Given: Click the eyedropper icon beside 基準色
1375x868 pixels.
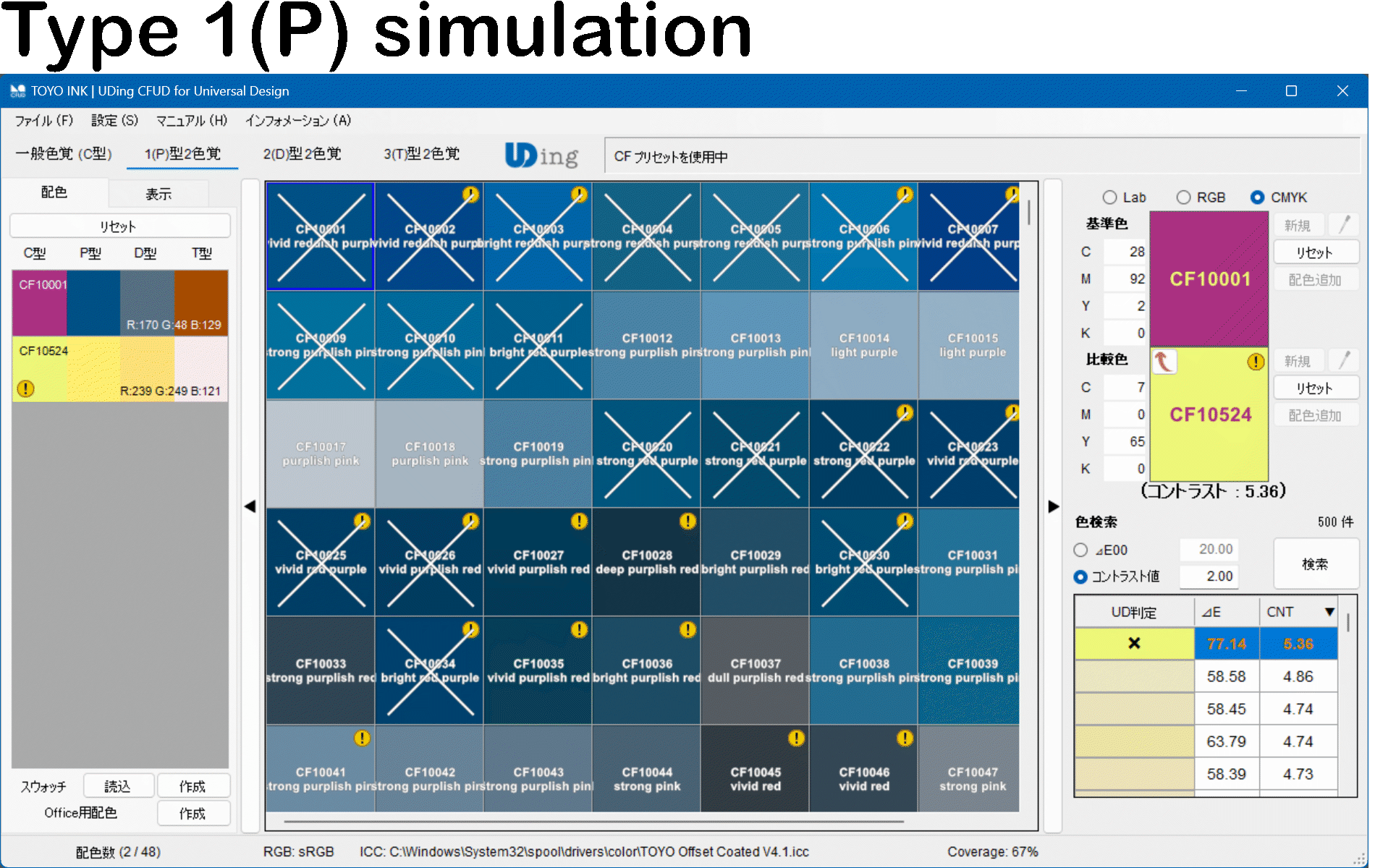Looking at the screenshot, I should click(x=1345, y=225).
